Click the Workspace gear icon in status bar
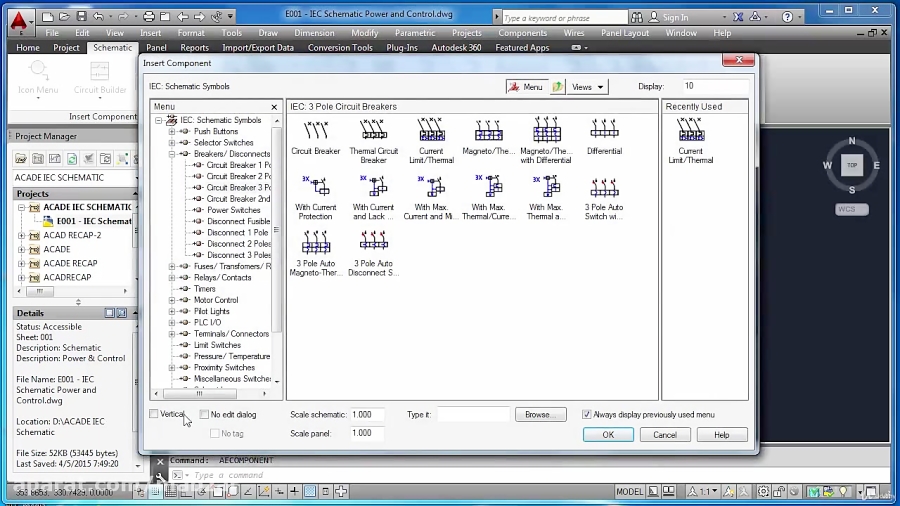 (763, 492)
